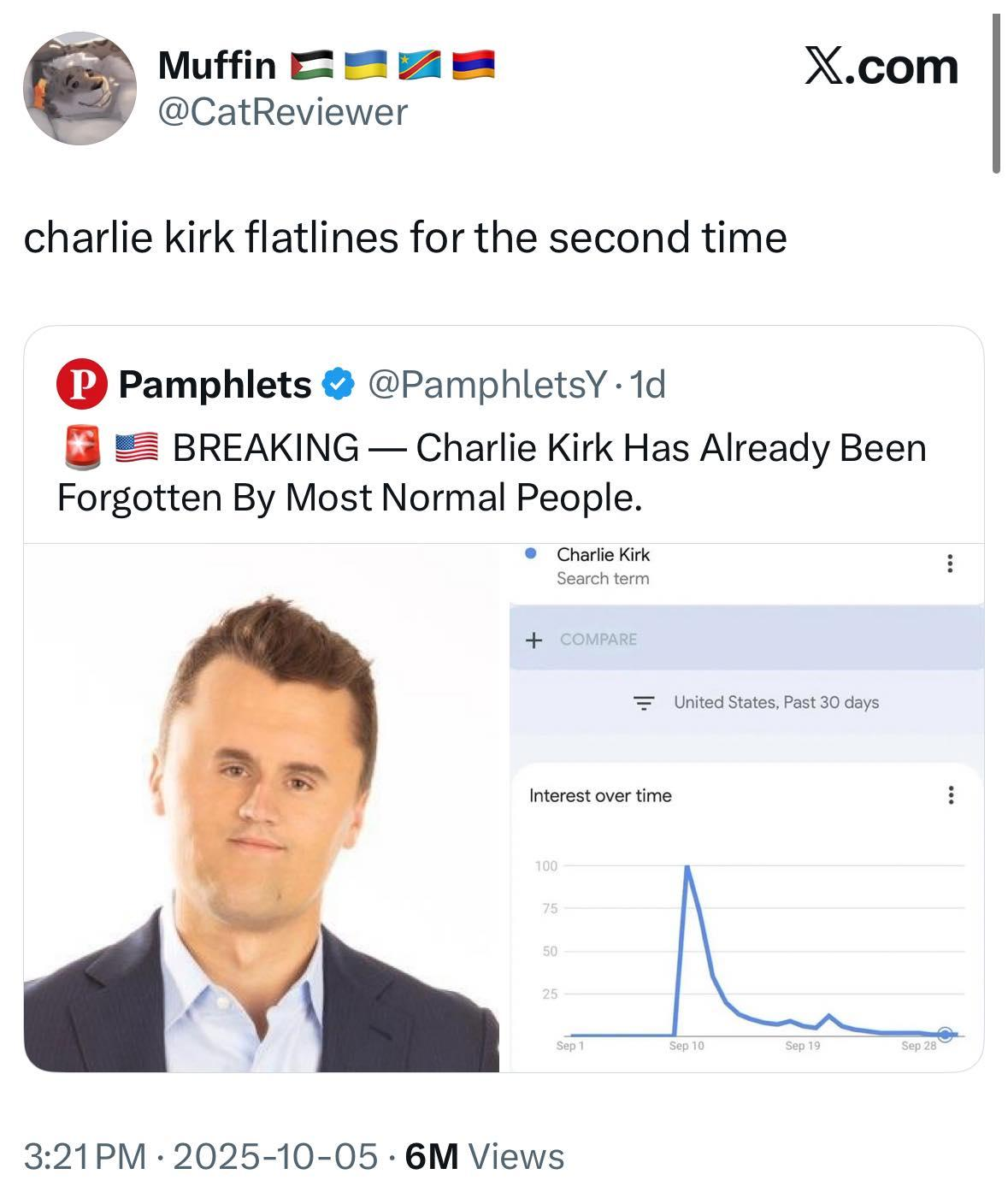
Task: Click the Sep 10 label on the chart axis
Action: pyautogui.click(x=687, y=1046)
